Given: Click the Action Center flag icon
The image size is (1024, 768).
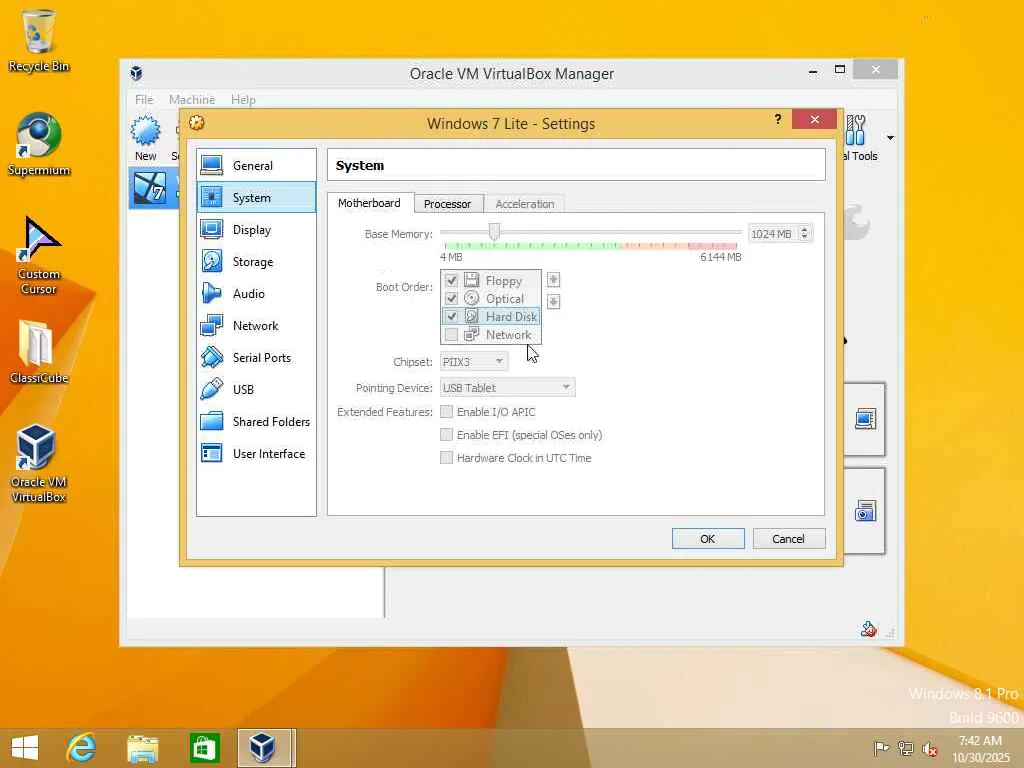Looking at the screenshot, I should click(881, 748).
